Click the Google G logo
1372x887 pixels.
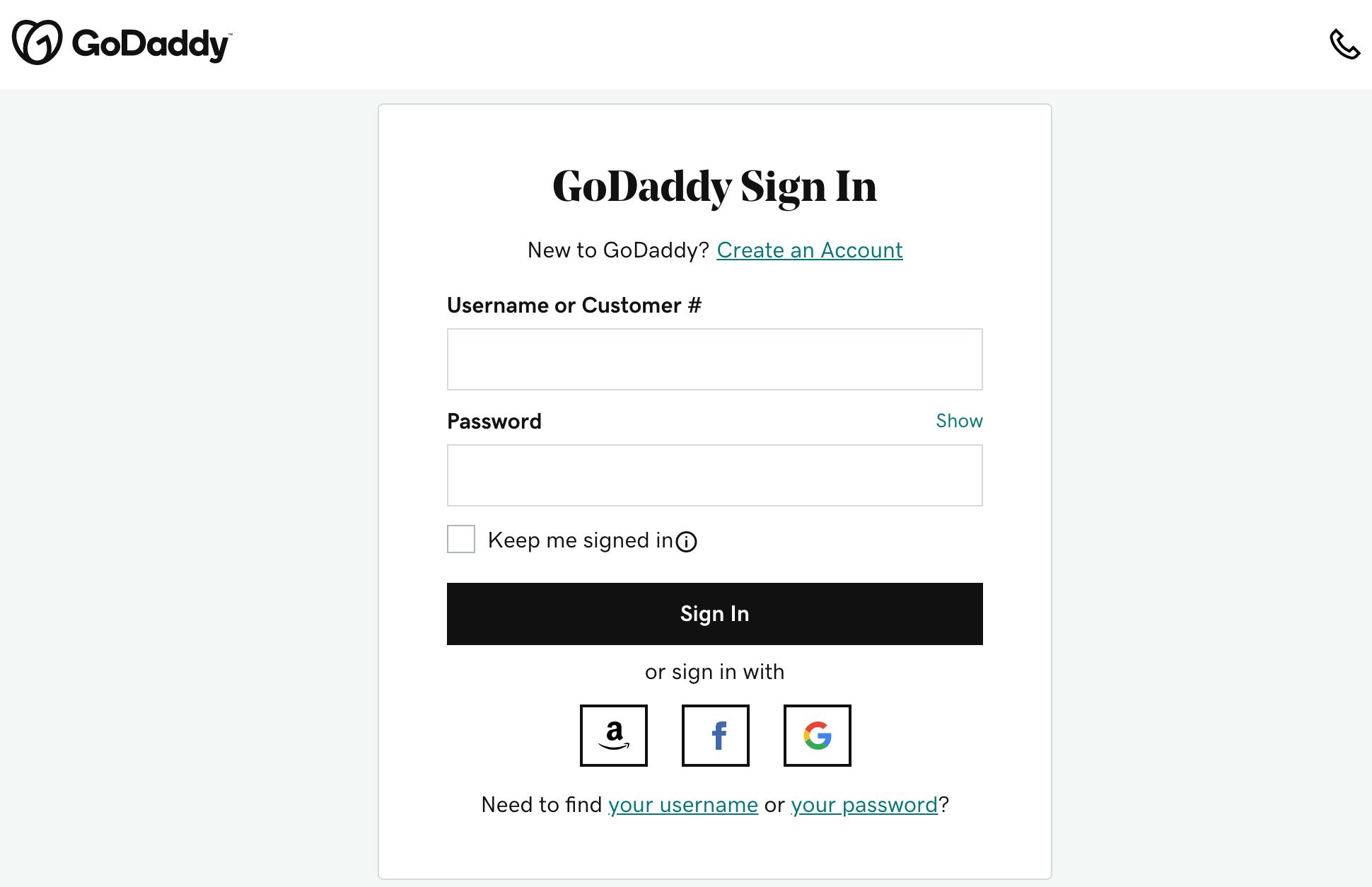pyautogui.click(x=817, y=736)
